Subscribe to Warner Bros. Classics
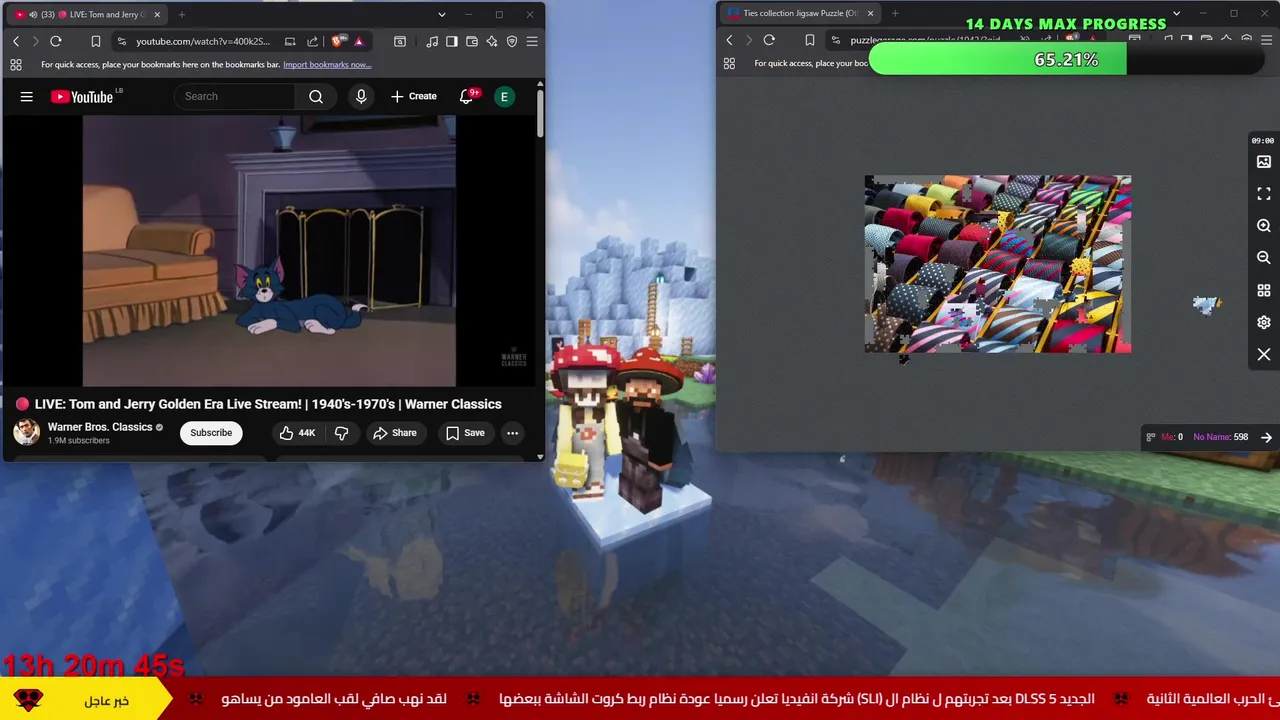The image size is (1280, 720). [x=211, y=433]
